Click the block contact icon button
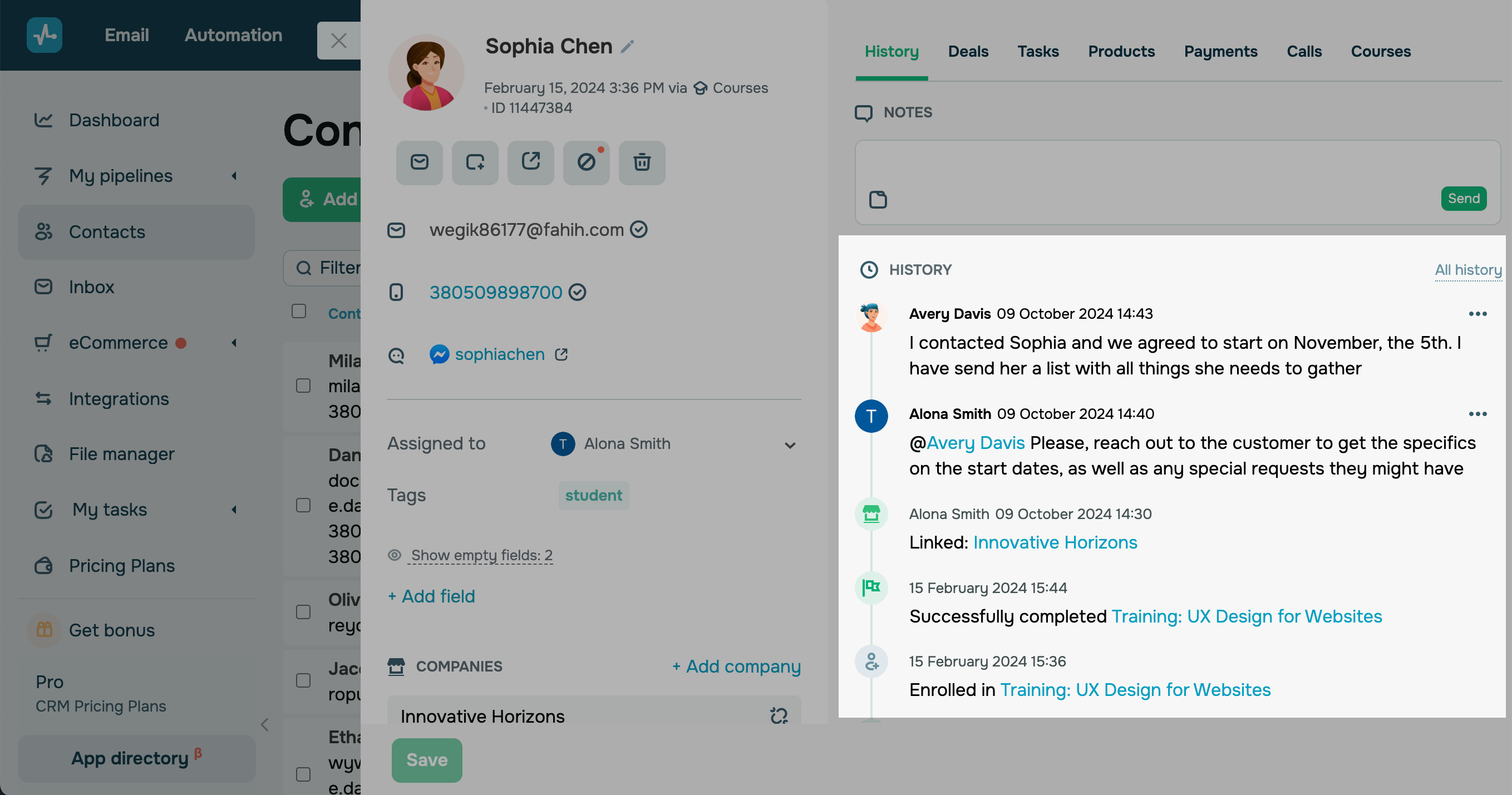 (x=586, y=162)
